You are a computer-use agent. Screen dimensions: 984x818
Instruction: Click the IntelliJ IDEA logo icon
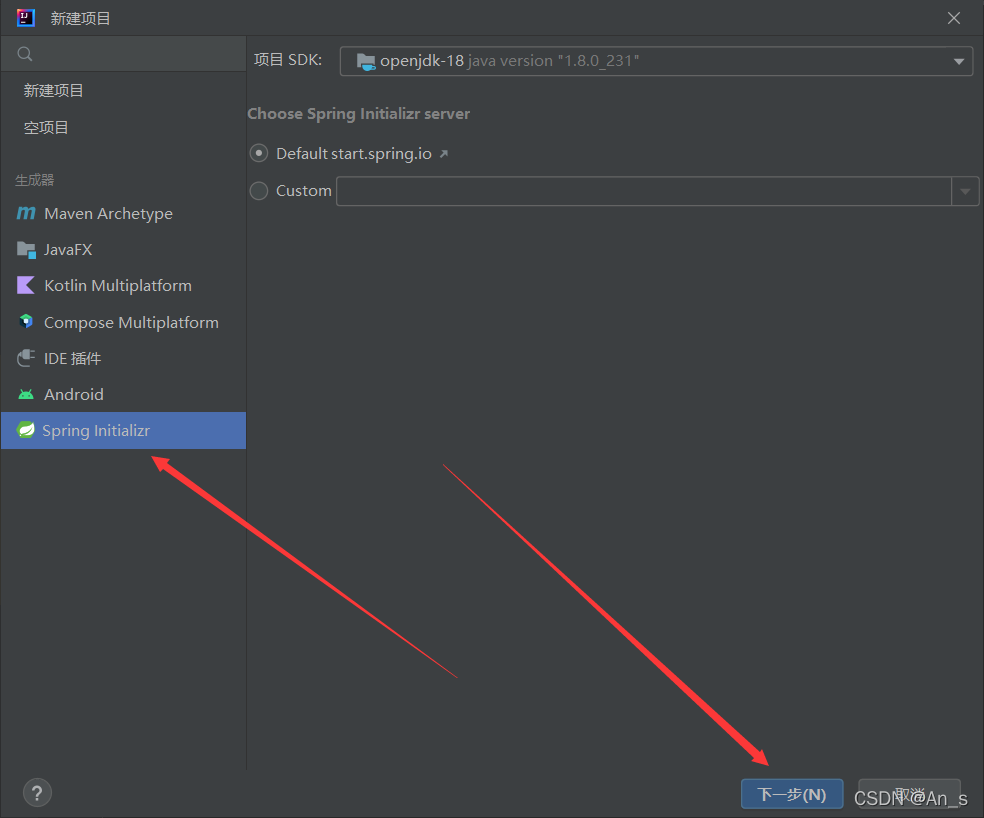[x=26, y=18]
